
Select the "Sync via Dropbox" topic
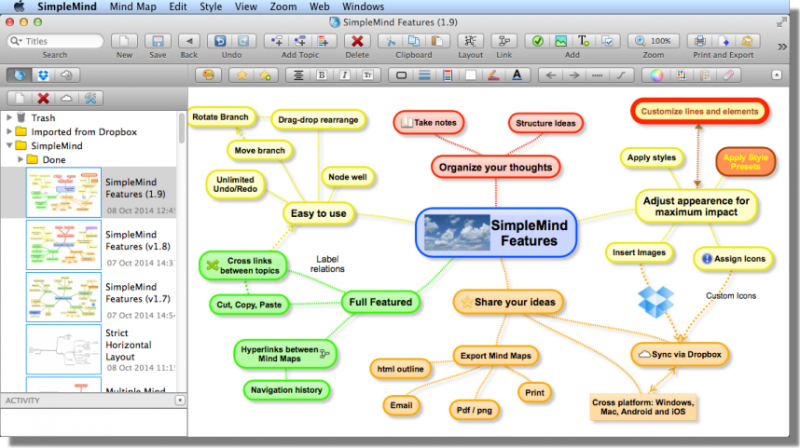coord(680,354)
